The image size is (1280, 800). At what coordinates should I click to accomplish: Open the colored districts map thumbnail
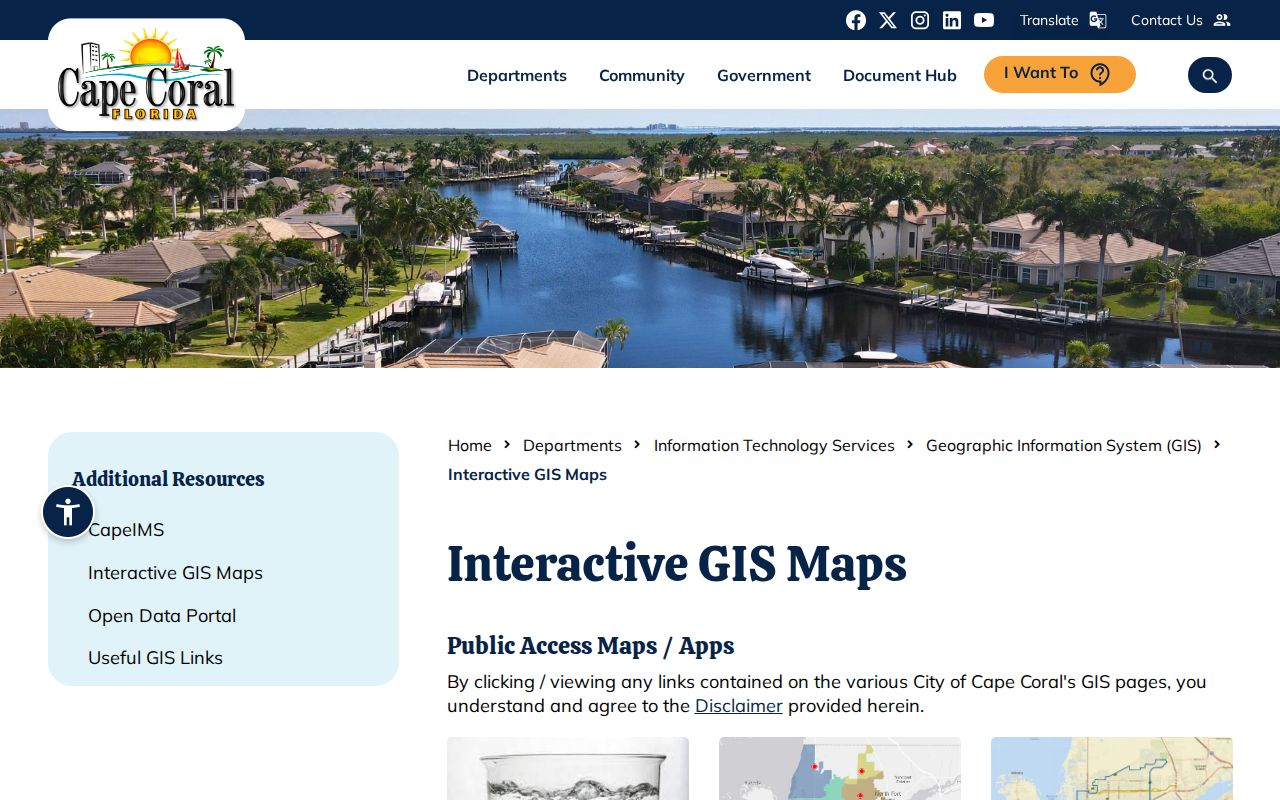[x=840, y=769]
